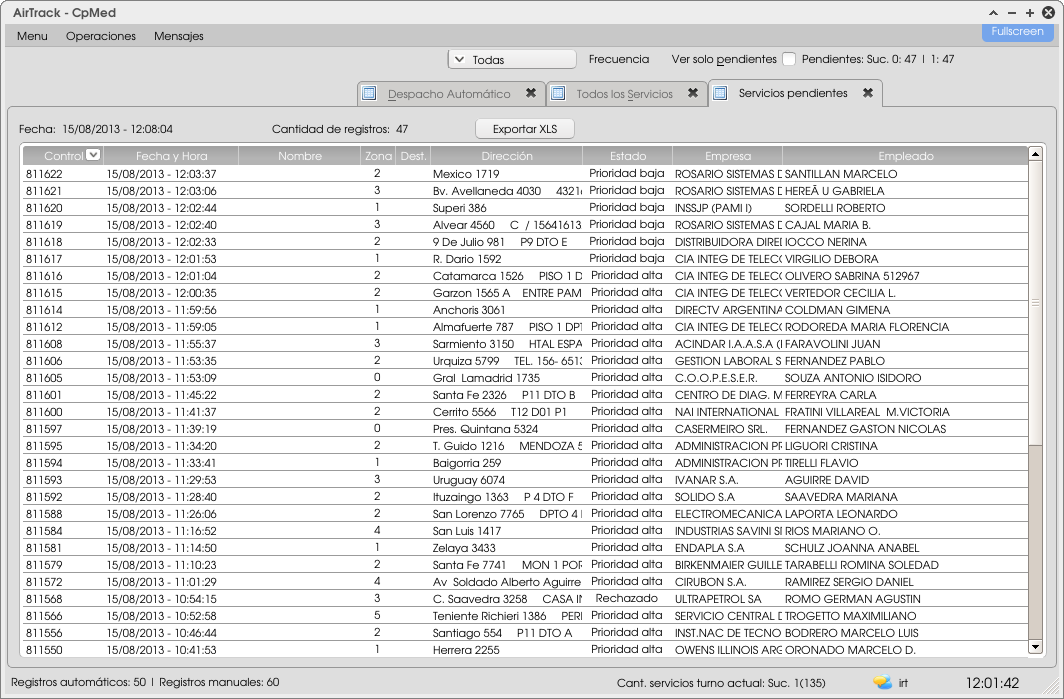Click the Exportar XLS button
Image resolution: width=1064 pixels, height=699 pixels.
525,129
